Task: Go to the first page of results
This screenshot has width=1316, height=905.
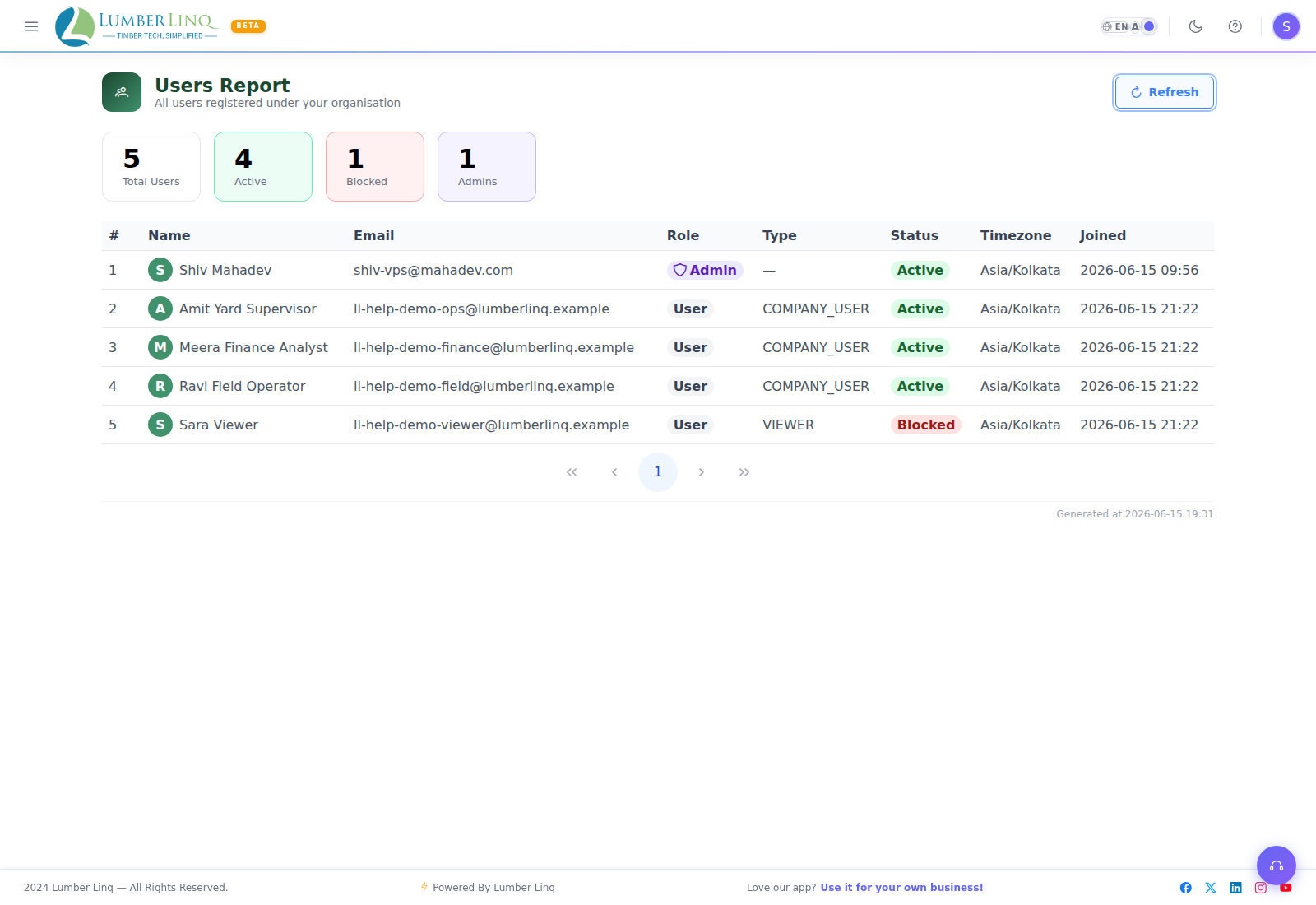Action: click(x=572, y=472)
